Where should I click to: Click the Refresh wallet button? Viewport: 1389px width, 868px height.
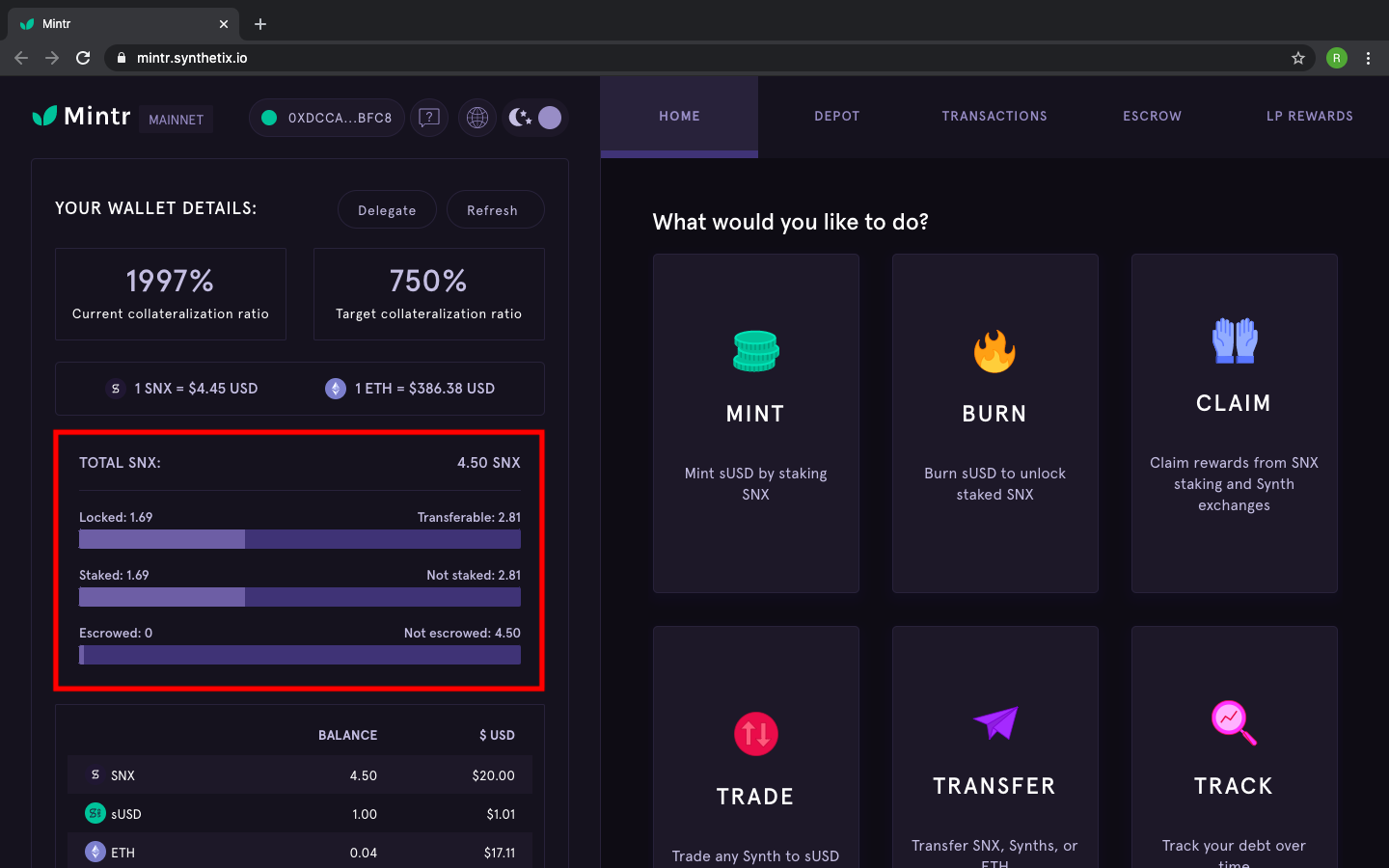(x=495, y=210)
